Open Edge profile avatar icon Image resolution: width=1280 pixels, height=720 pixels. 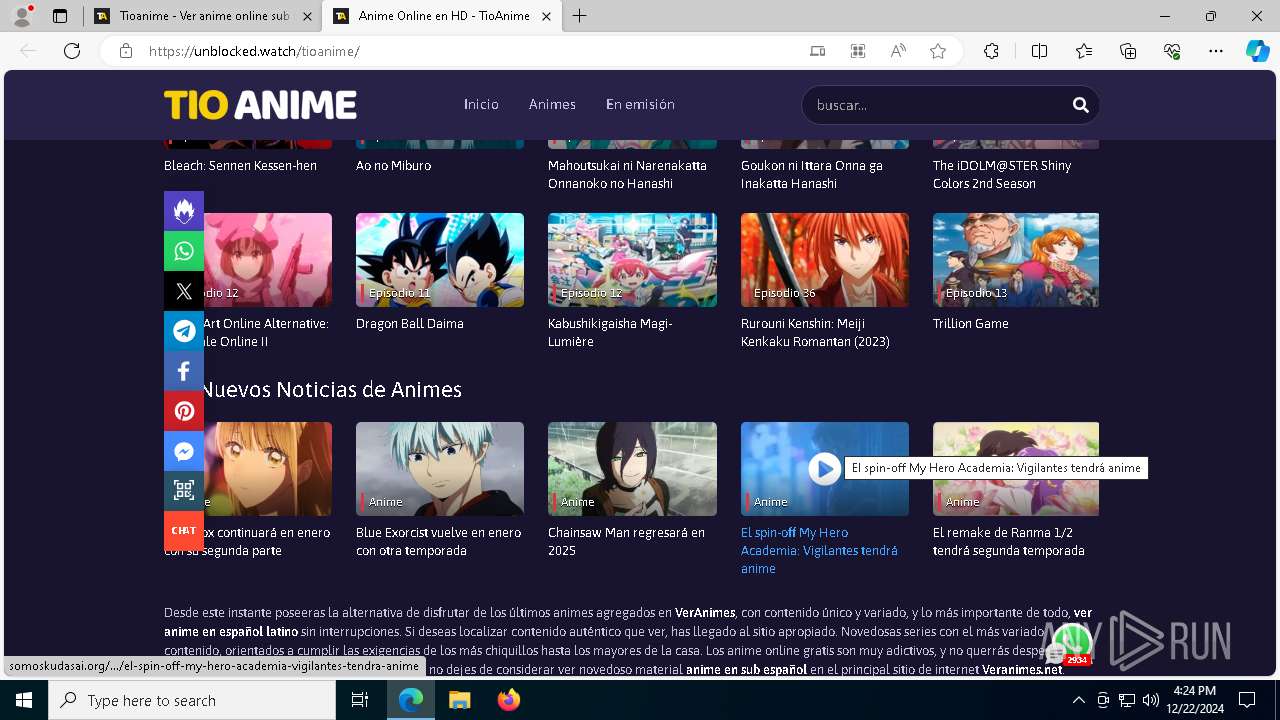(22, 16)
